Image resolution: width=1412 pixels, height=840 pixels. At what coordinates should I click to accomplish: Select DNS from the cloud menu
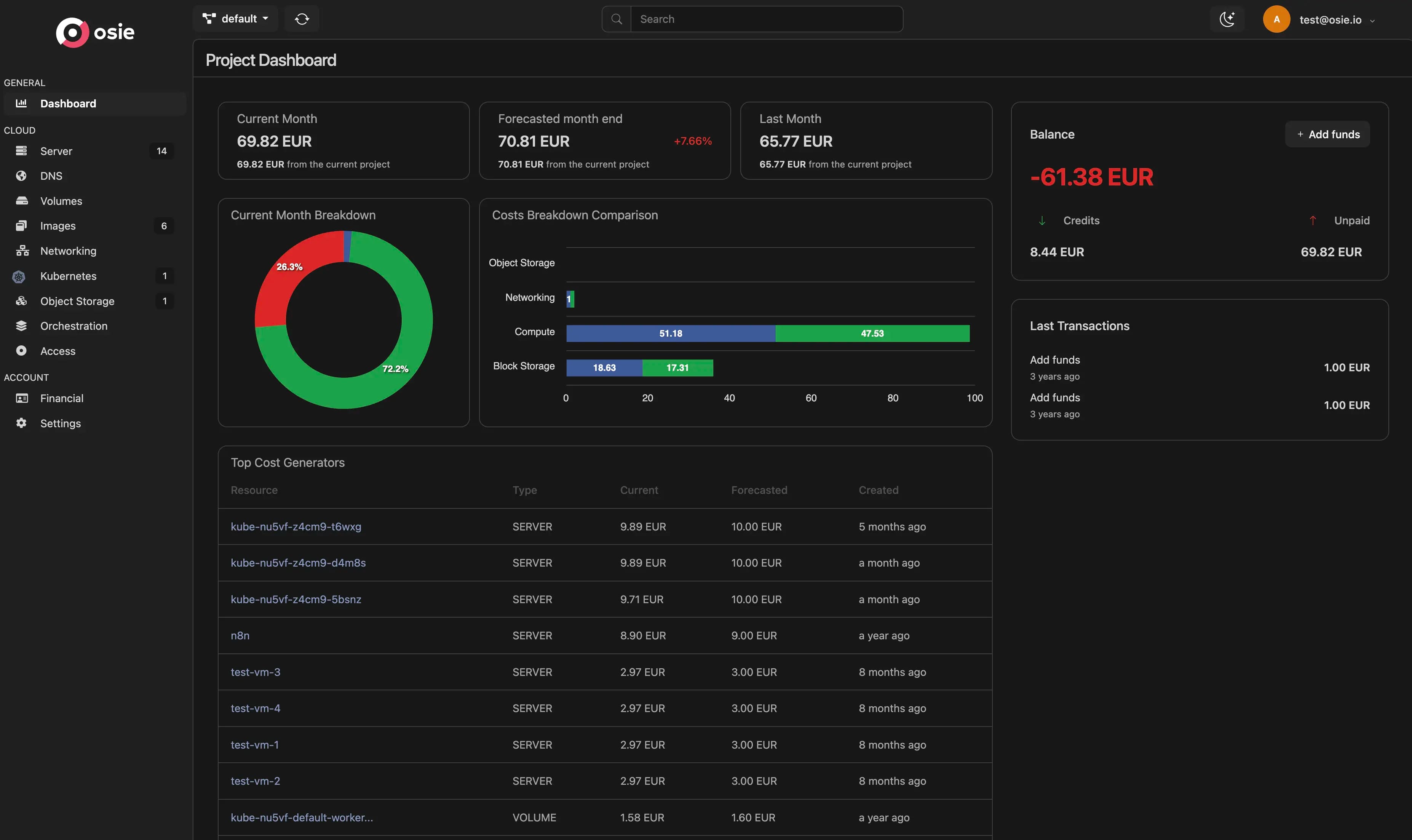[51, 176]
